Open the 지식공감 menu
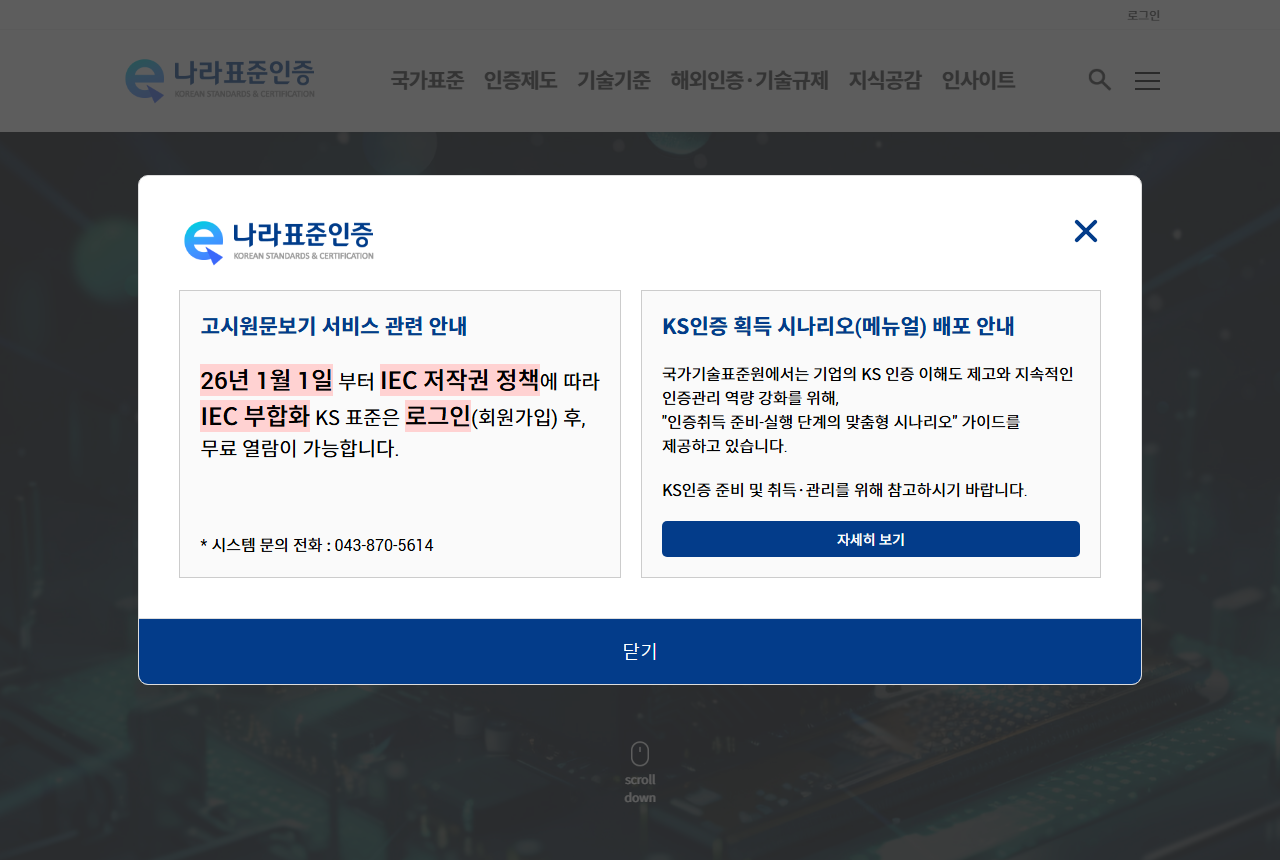Image resolution: width=1280 pixels, height=860 pixels. (885, 80)
